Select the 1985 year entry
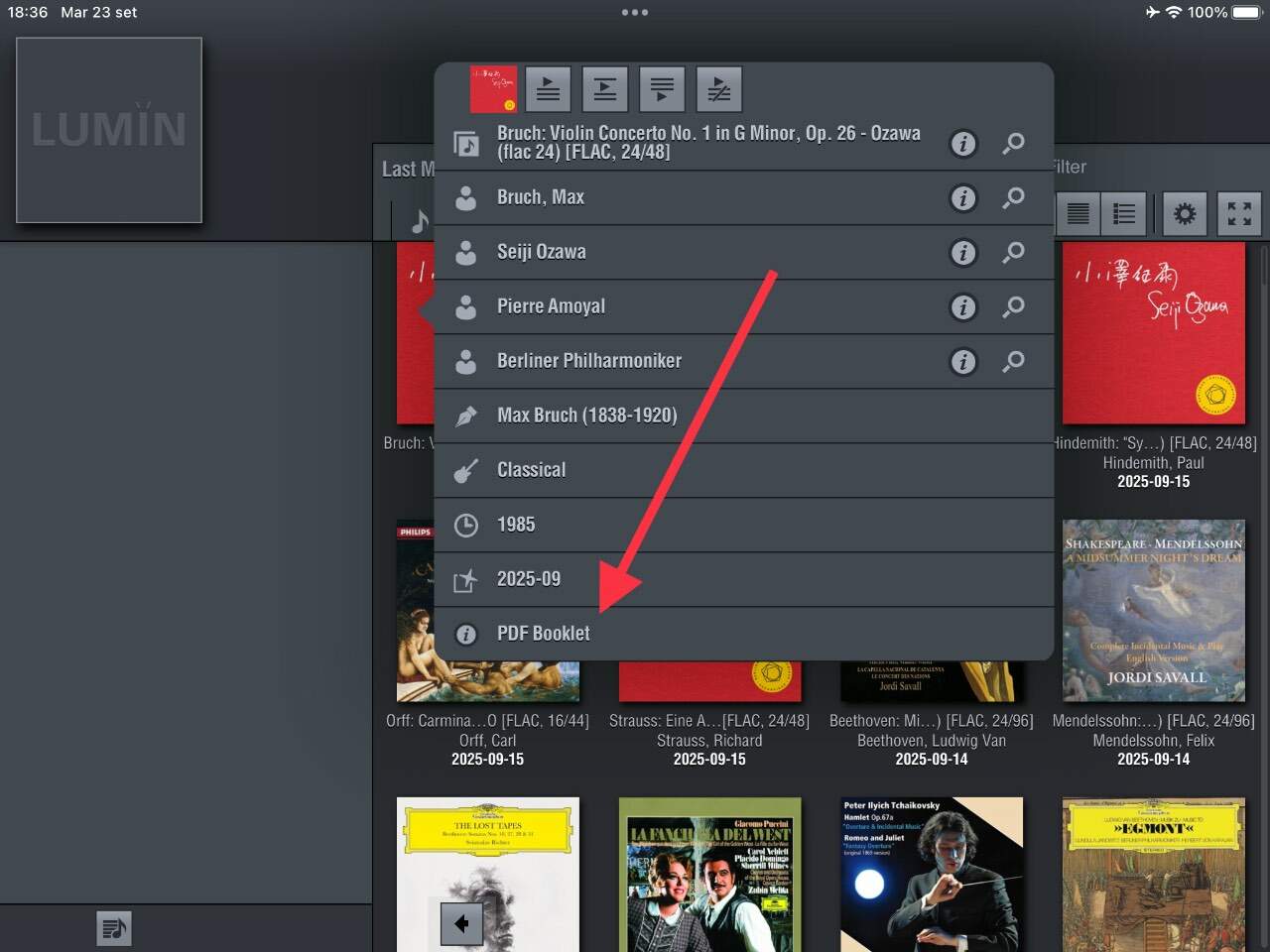Image resolution: width=1270 pixels, height=952 pixels. 516,525
